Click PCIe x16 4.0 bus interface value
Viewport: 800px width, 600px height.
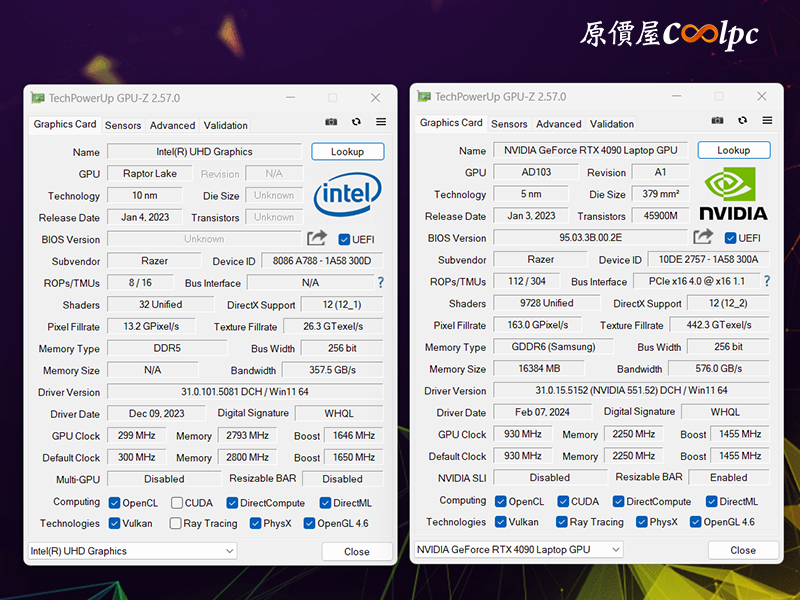tap(696, 281)
